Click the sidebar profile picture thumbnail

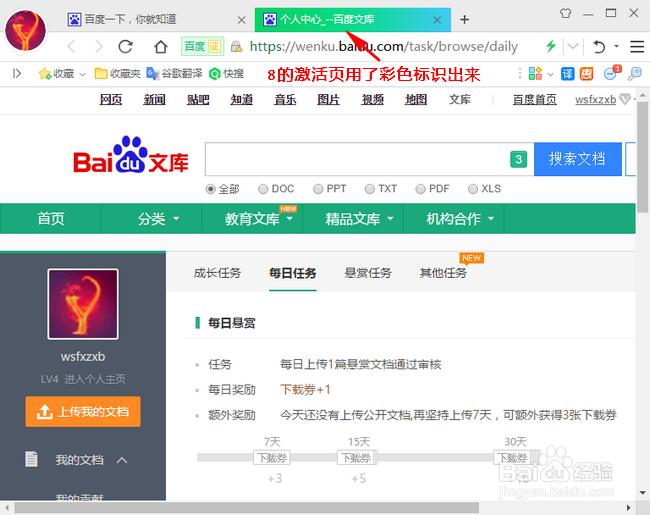[x=83, y=304]
